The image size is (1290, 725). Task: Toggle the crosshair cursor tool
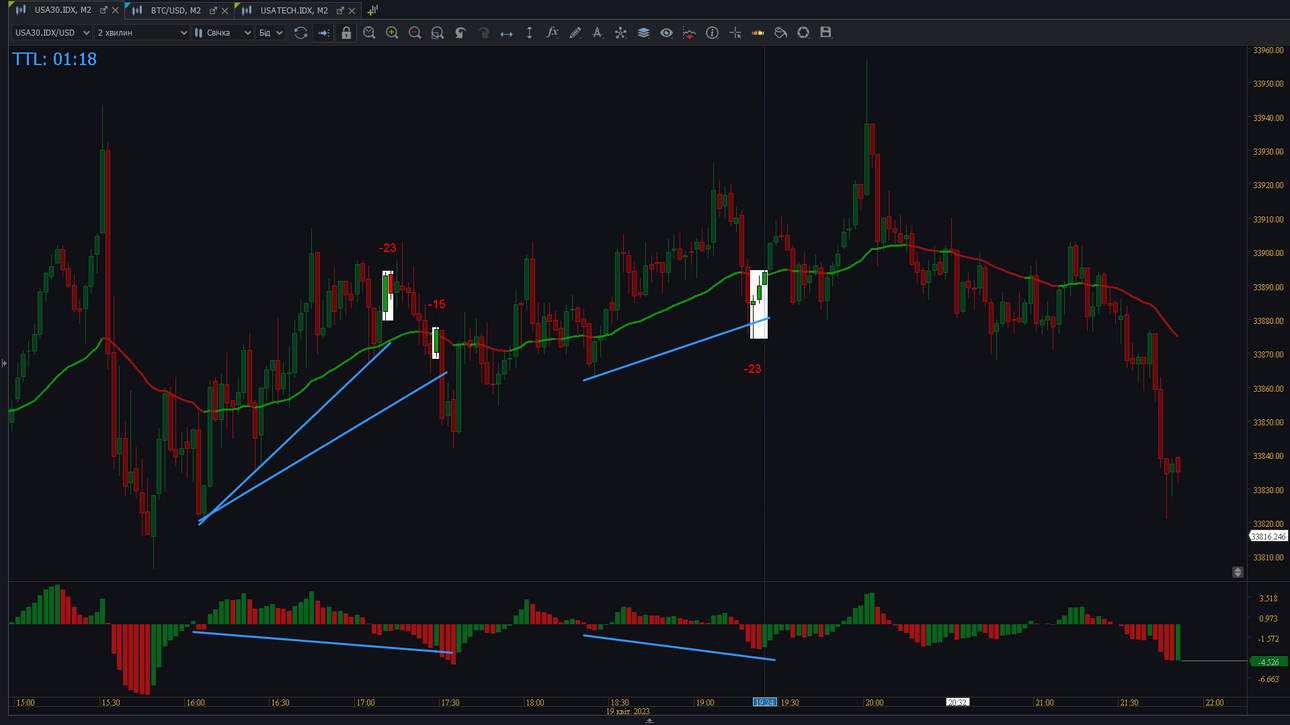click(735, 33)
